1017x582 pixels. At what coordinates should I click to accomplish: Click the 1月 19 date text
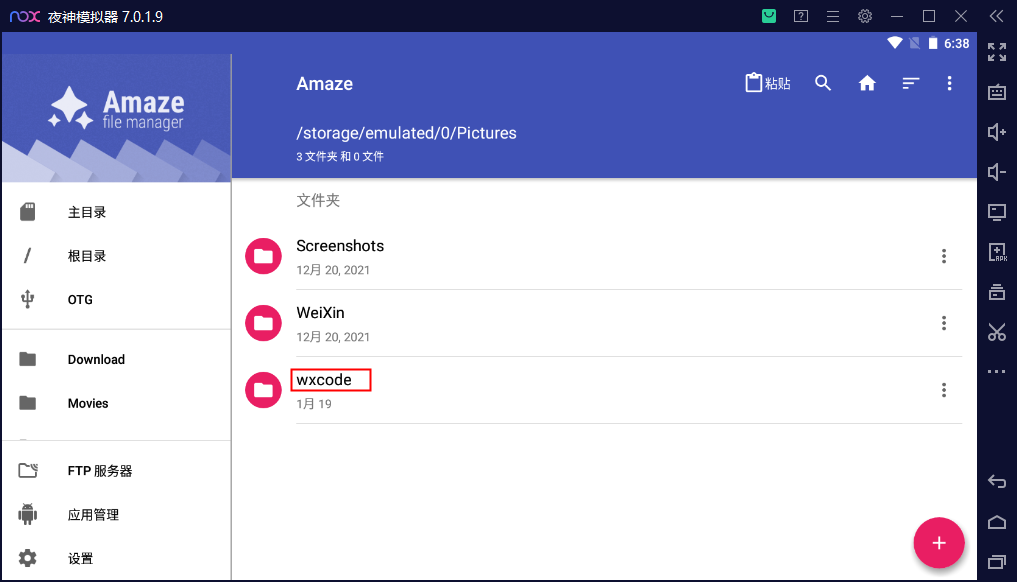314,404
